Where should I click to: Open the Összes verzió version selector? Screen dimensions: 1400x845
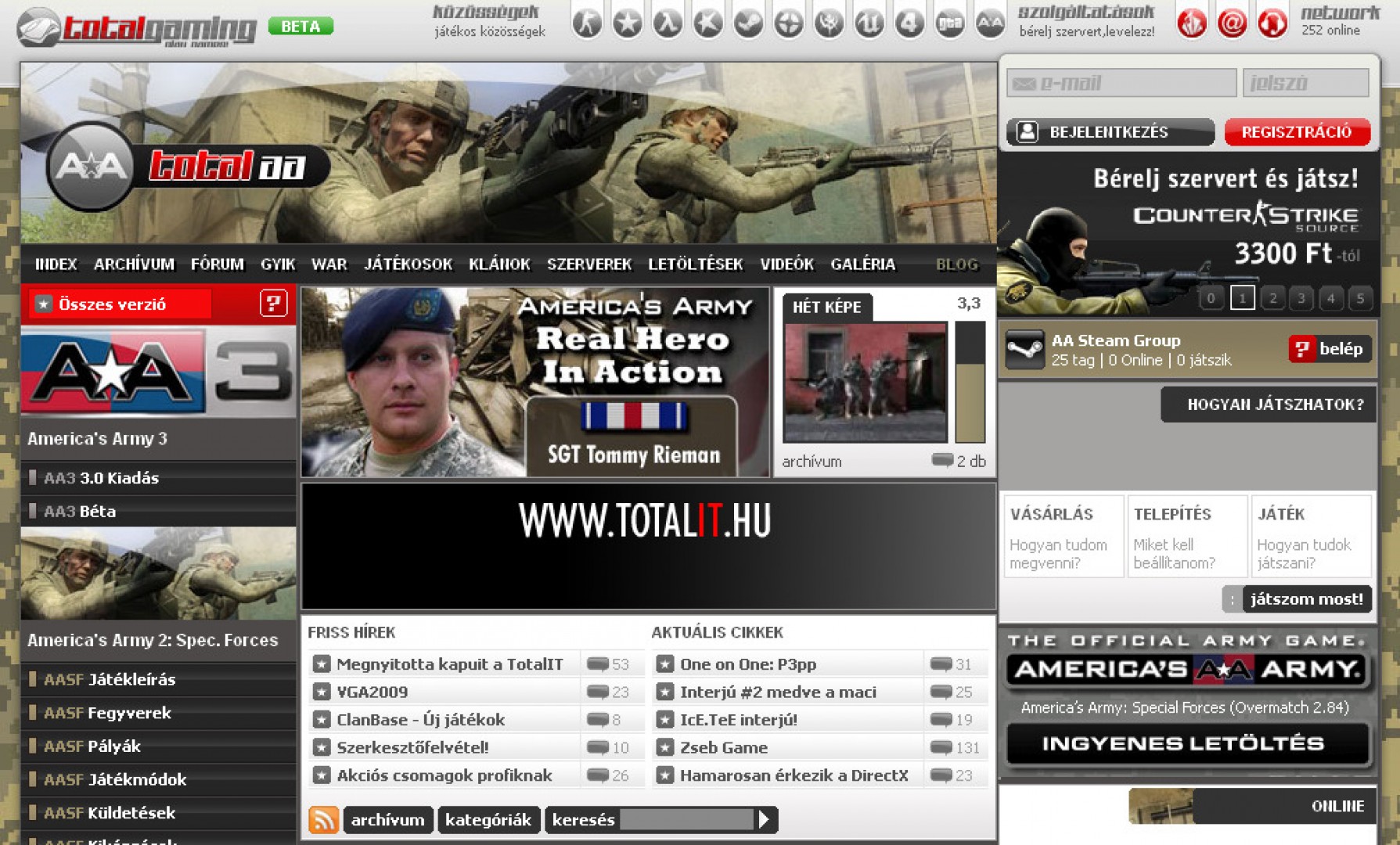click(120, 304)
